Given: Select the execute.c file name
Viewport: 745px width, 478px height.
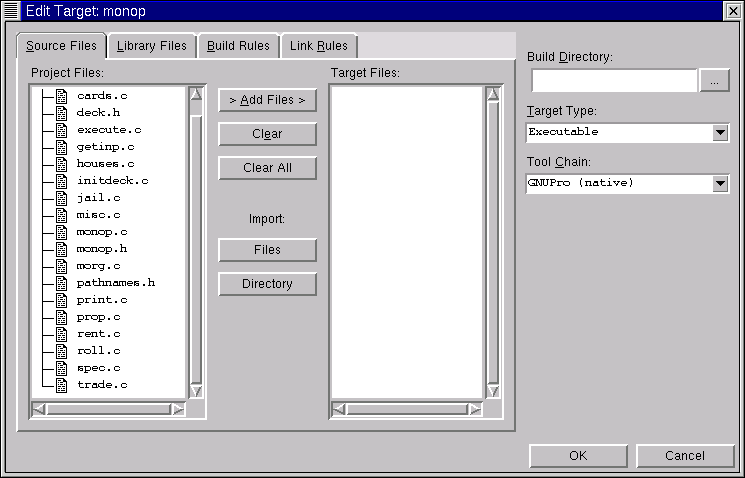Looking at the screenshot, I should 109,130.
